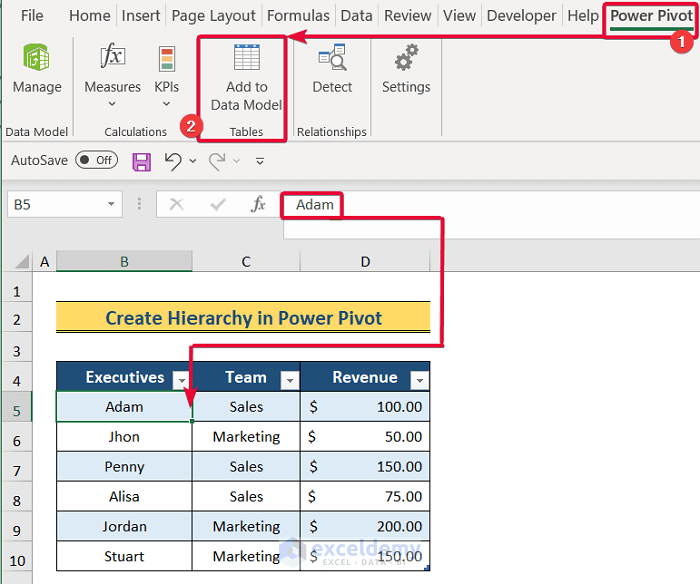Open the Team column filter

coord(290,380)
